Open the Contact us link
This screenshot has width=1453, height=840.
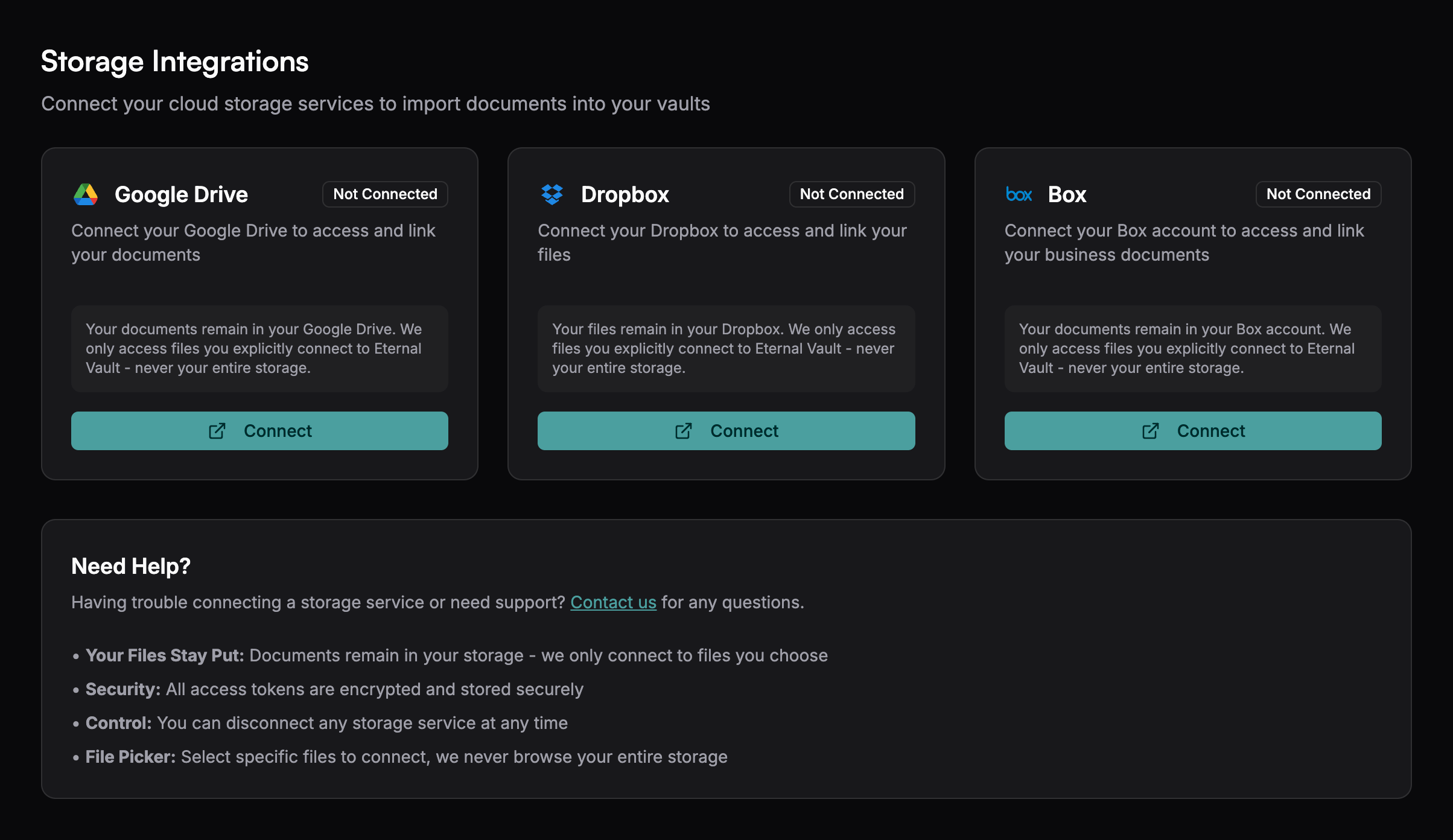coord(613,602)
